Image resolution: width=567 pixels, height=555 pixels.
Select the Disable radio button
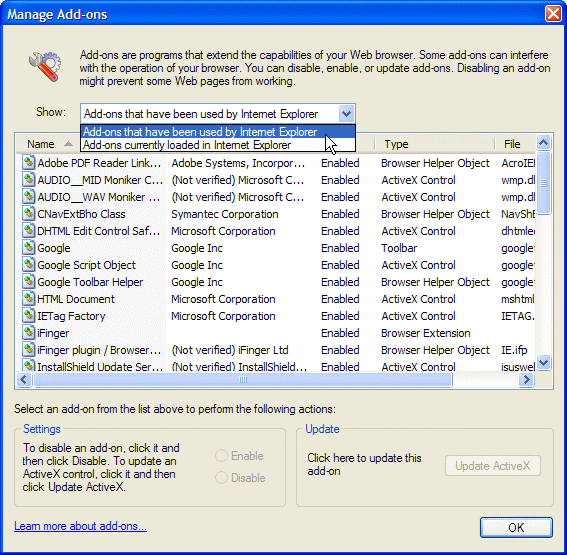point(221,478)
